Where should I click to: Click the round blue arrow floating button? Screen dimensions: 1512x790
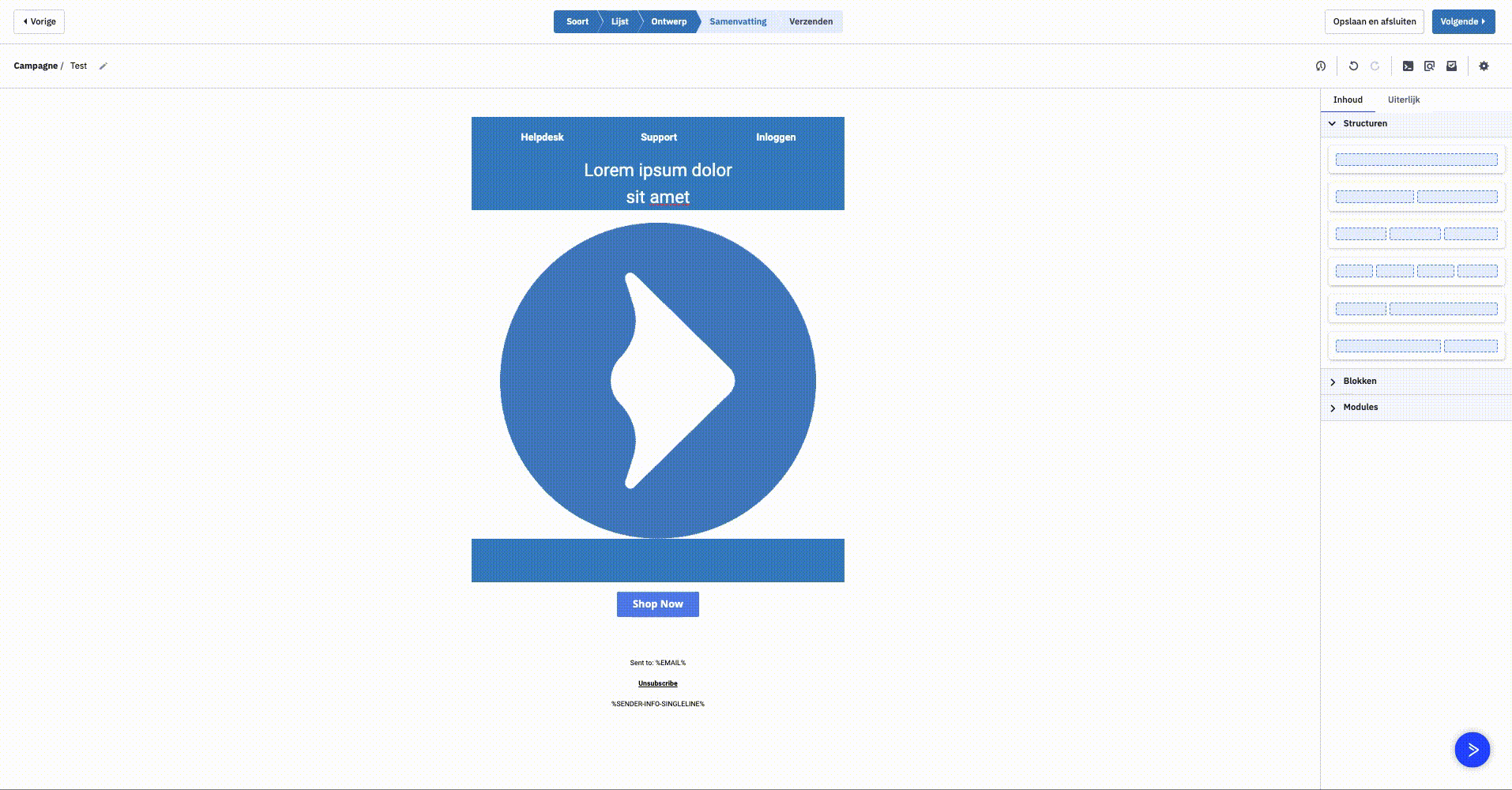coord(1473,750)
